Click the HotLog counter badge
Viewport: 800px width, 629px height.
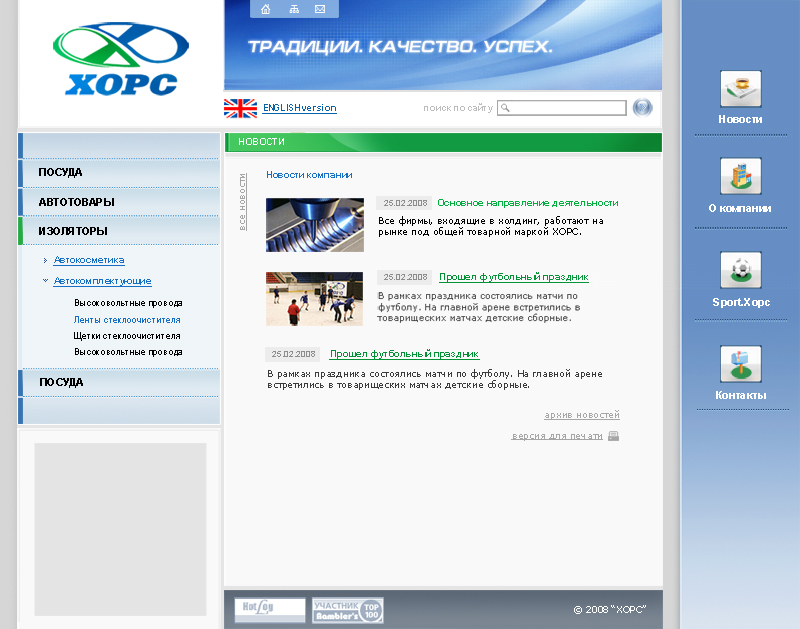[270, 610]
